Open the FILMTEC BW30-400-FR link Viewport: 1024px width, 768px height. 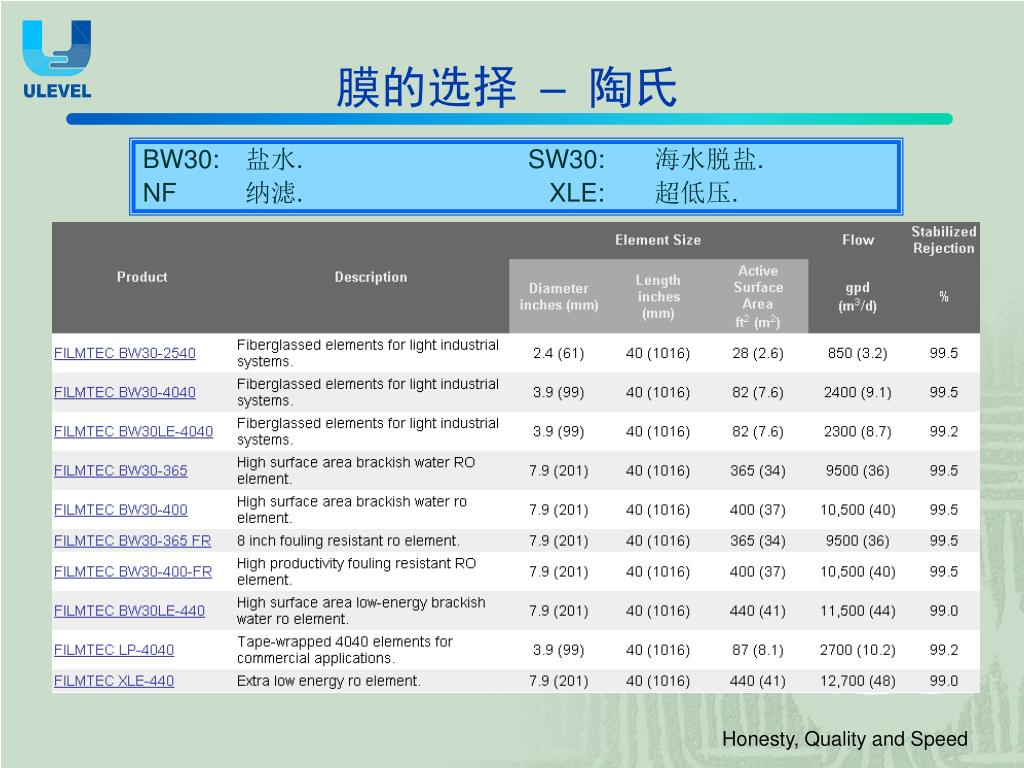pyautogui.click(x=133, y=572)
